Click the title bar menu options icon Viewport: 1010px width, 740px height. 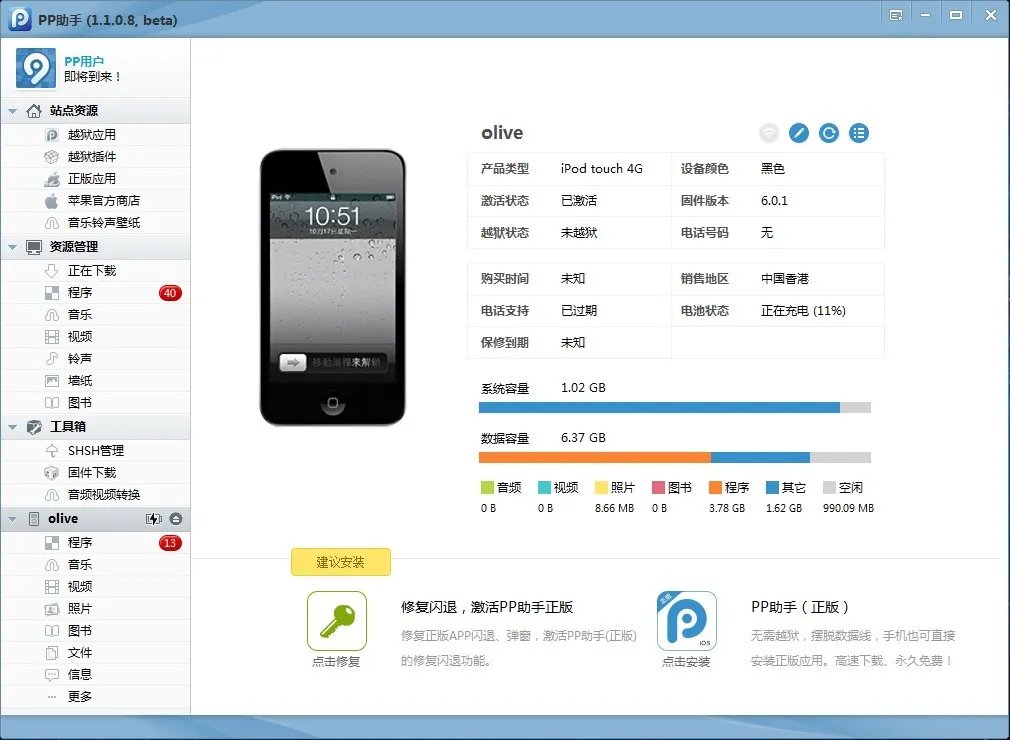(896, 15)
